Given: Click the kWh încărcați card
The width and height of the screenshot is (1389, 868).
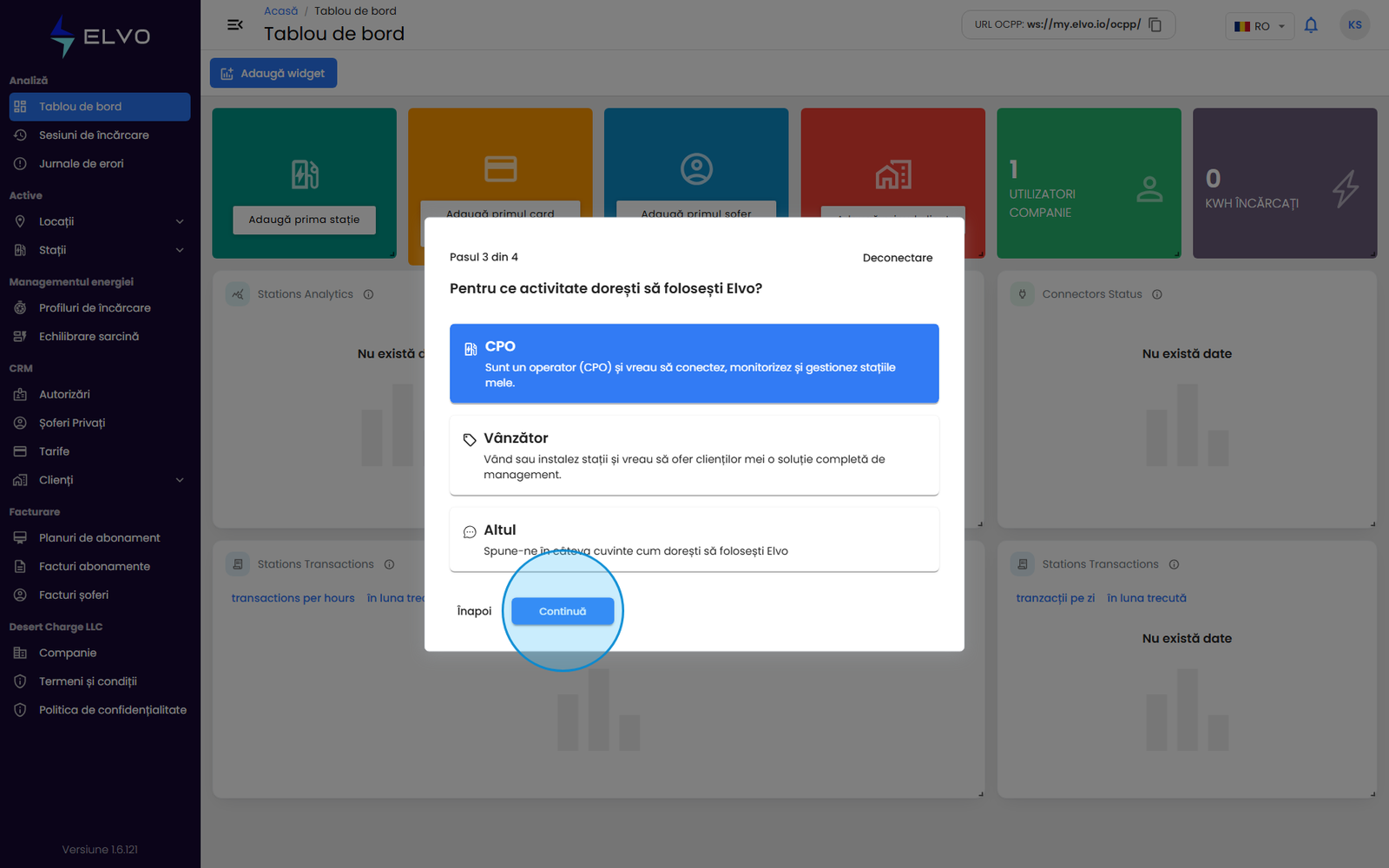Looking at the screenshot, I should pyautogui.click(x=1285, y=183).
